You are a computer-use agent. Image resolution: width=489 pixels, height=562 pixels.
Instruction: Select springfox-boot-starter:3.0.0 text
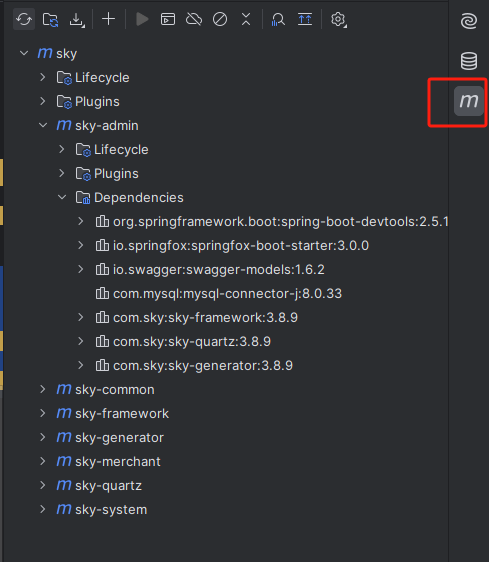pos(241,246)
